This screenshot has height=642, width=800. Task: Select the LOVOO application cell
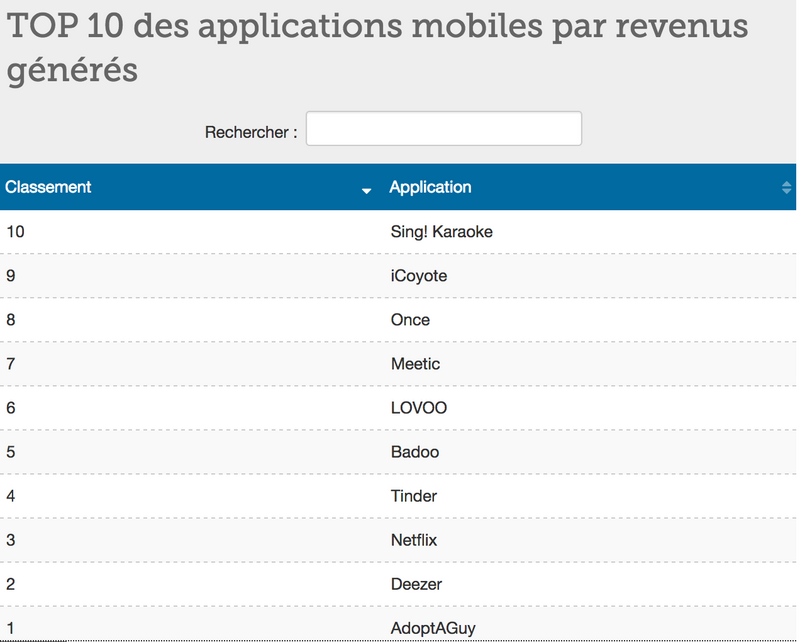coord(590,408)
